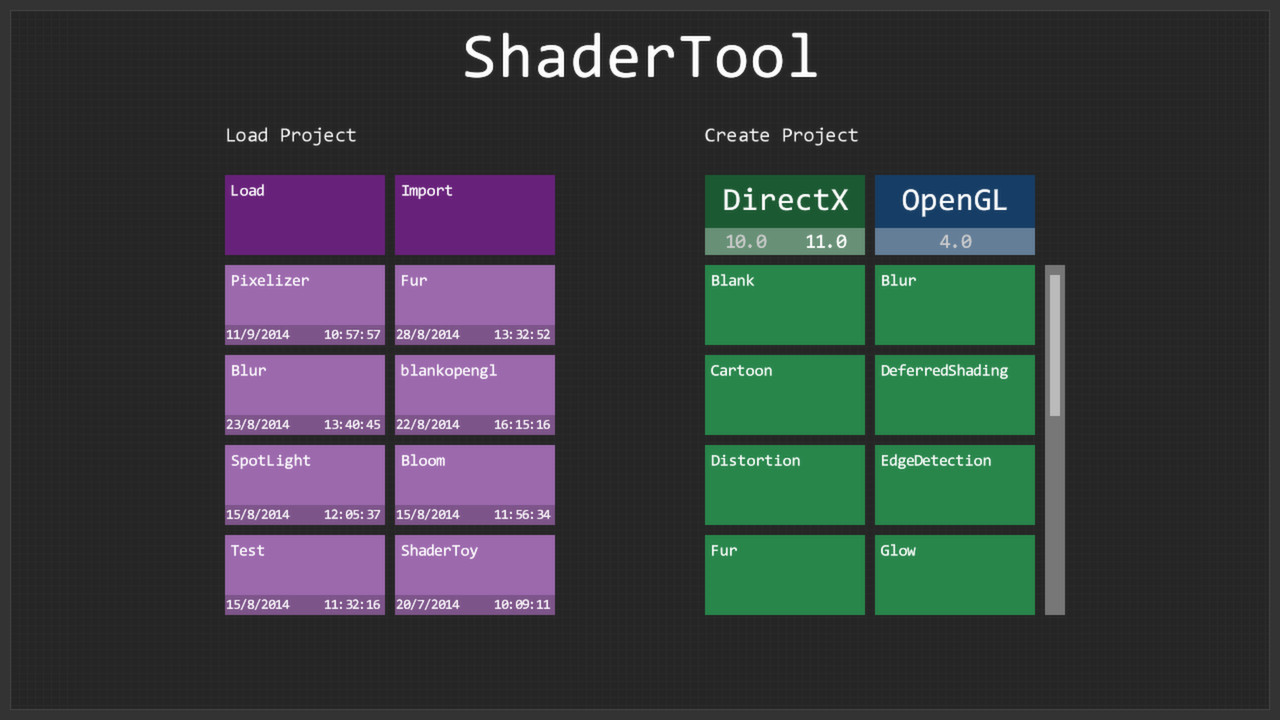
Task: Create a Blank project template
Action: coord(784,304)
